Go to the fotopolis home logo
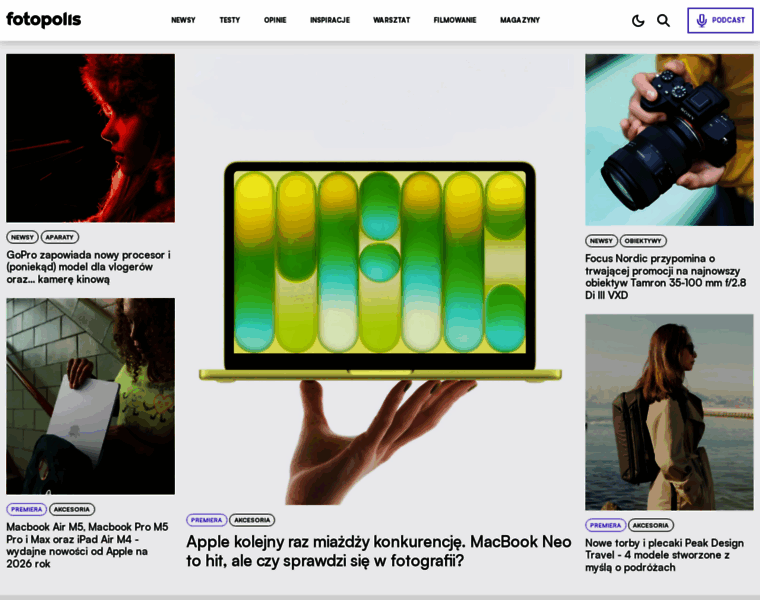This screenshot has height=600, width=760. [x=44, y=20]
